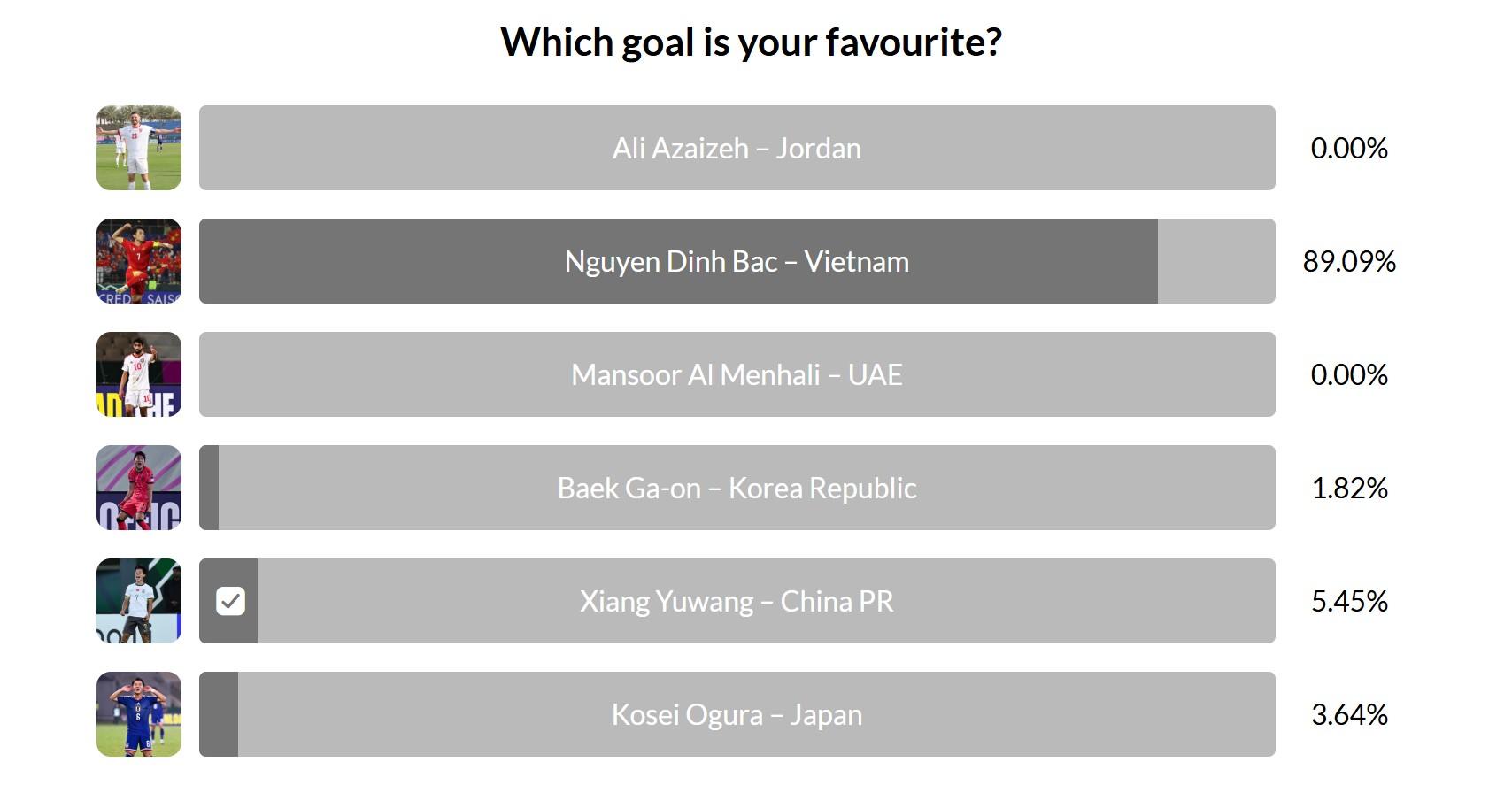Image resolution: width=1512 pixels, height=793 pixels.
Task: Click UAE's 0.00% vote percentage
Action: pyautogui.click(x=1349, y=374)
